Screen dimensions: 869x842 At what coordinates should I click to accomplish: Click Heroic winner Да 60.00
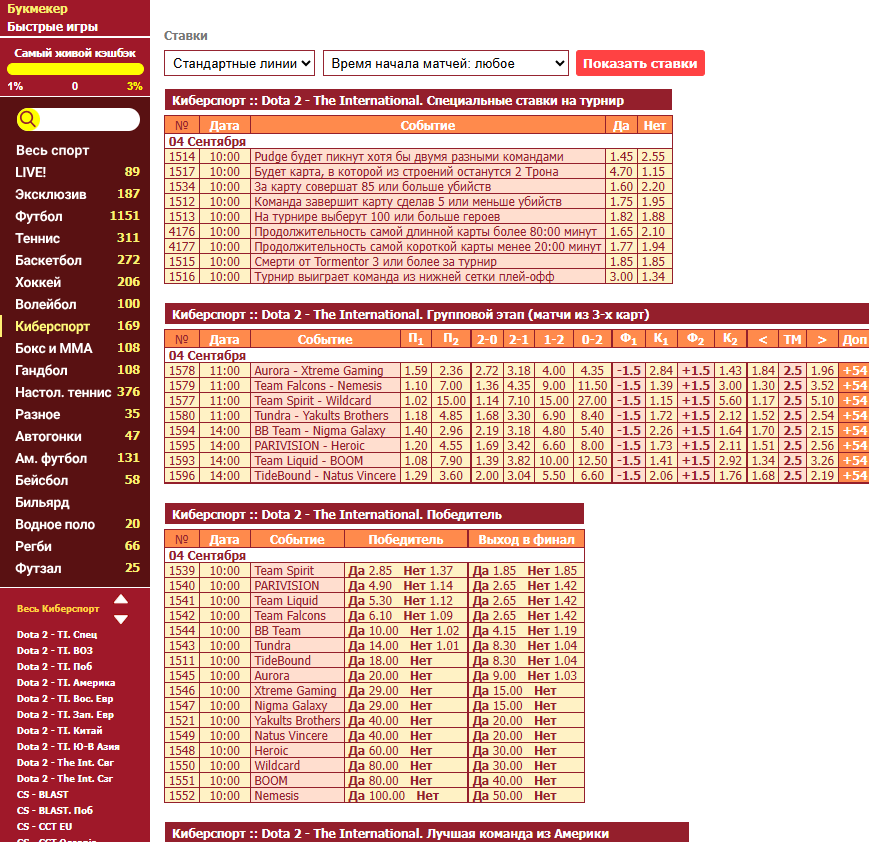(x=374, y=751)
